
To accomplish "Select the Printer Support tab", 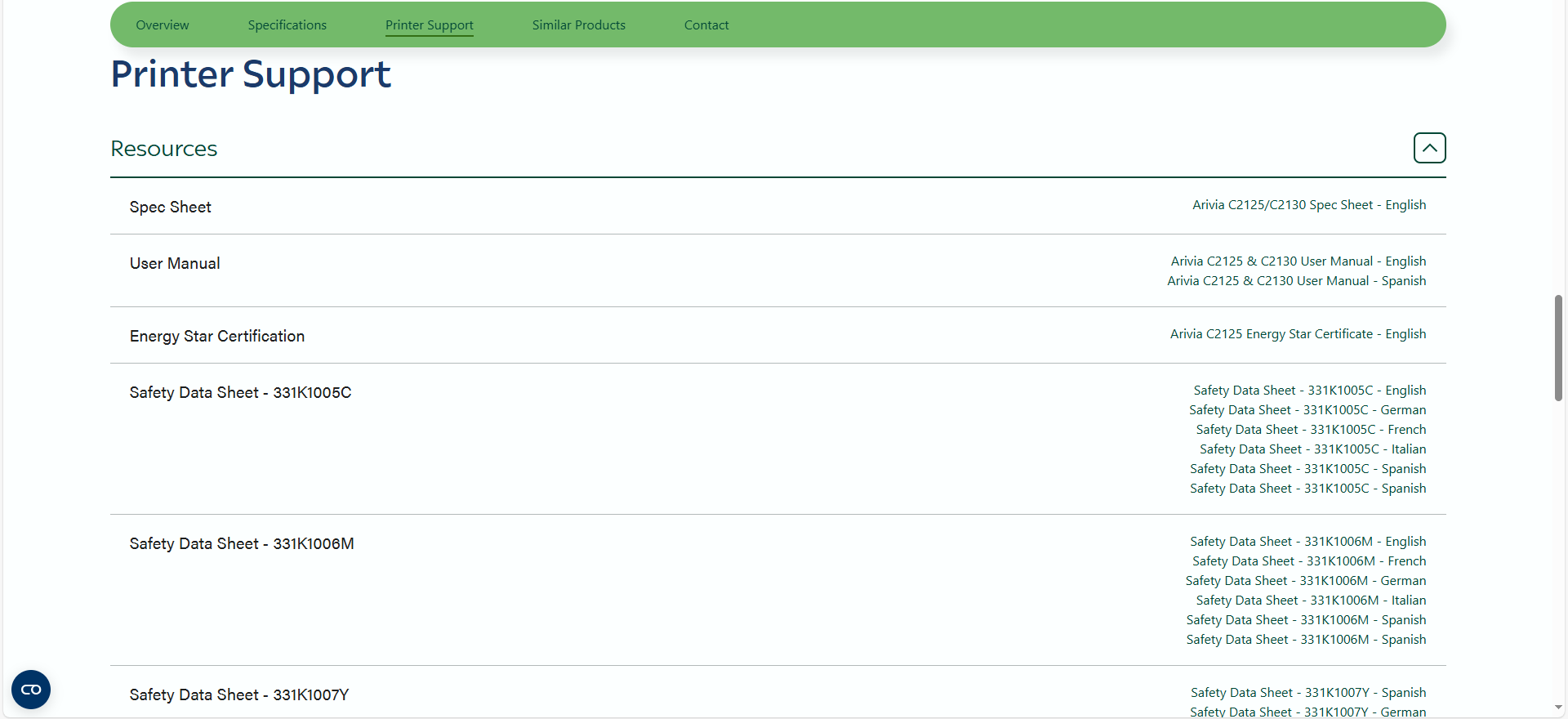I will (430, 25).
